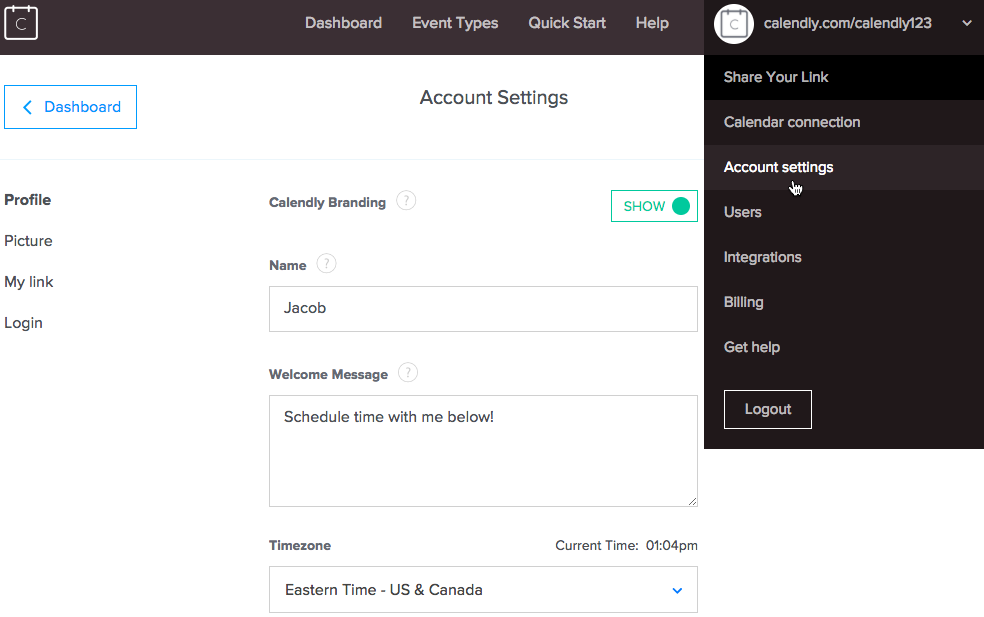This screenshot has width=984, height=617.
Task: Select the Login section in the sidebar
Action: click(x=23, y=323)
